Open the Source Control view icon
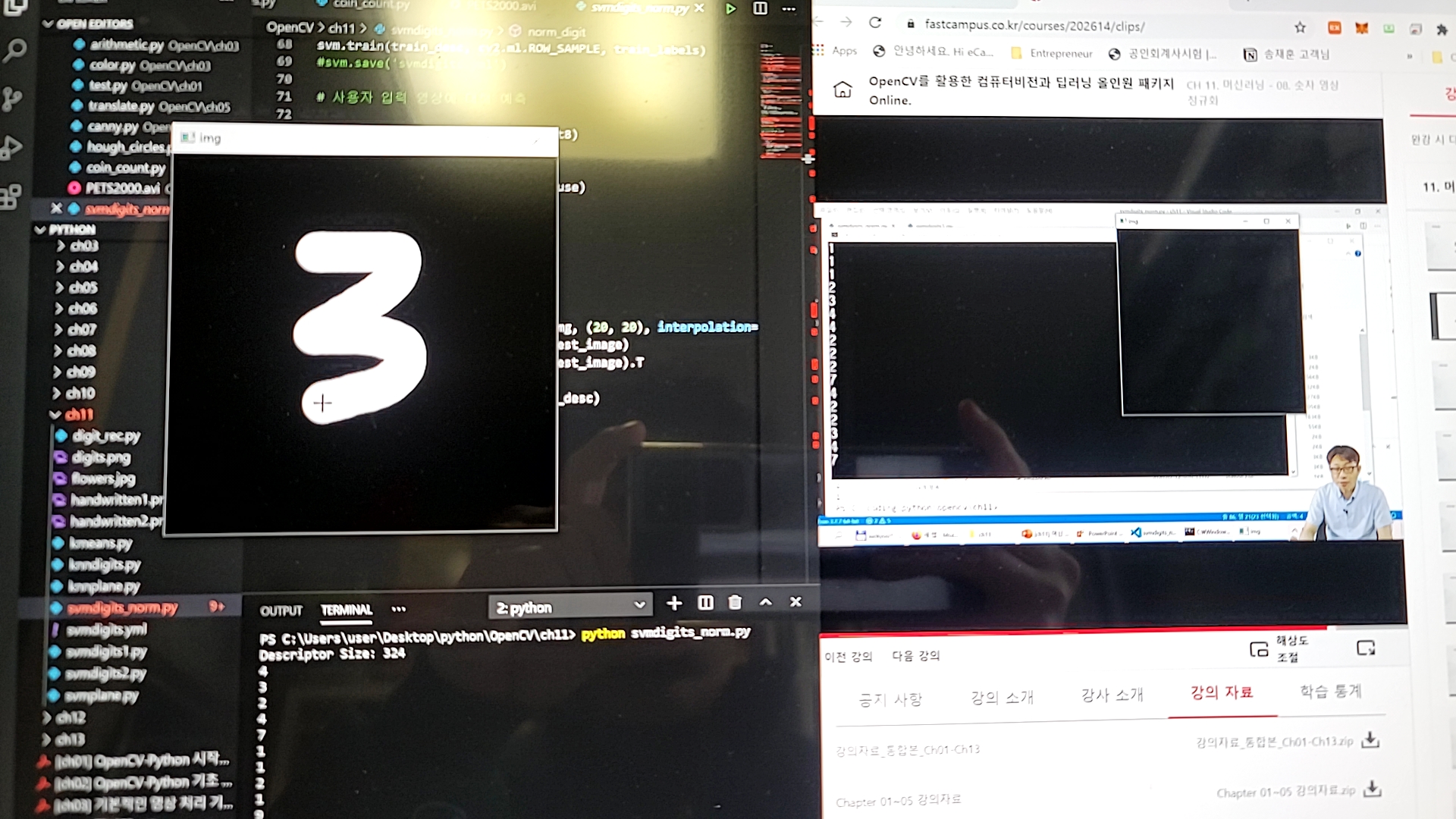1456x819 pixels. (x=13, y=99)
